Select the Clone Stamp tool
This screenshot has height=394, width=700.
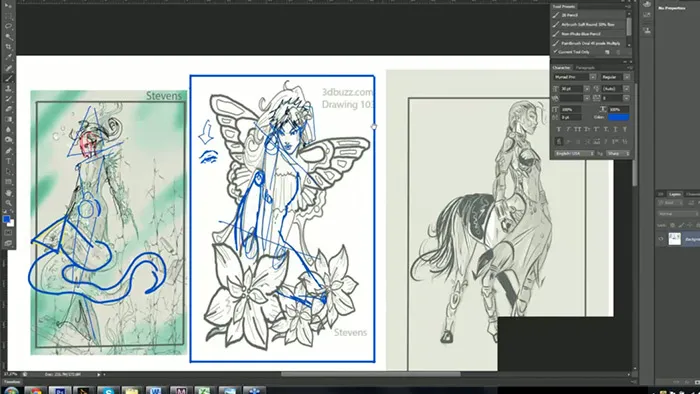click(x=8, y=89)
